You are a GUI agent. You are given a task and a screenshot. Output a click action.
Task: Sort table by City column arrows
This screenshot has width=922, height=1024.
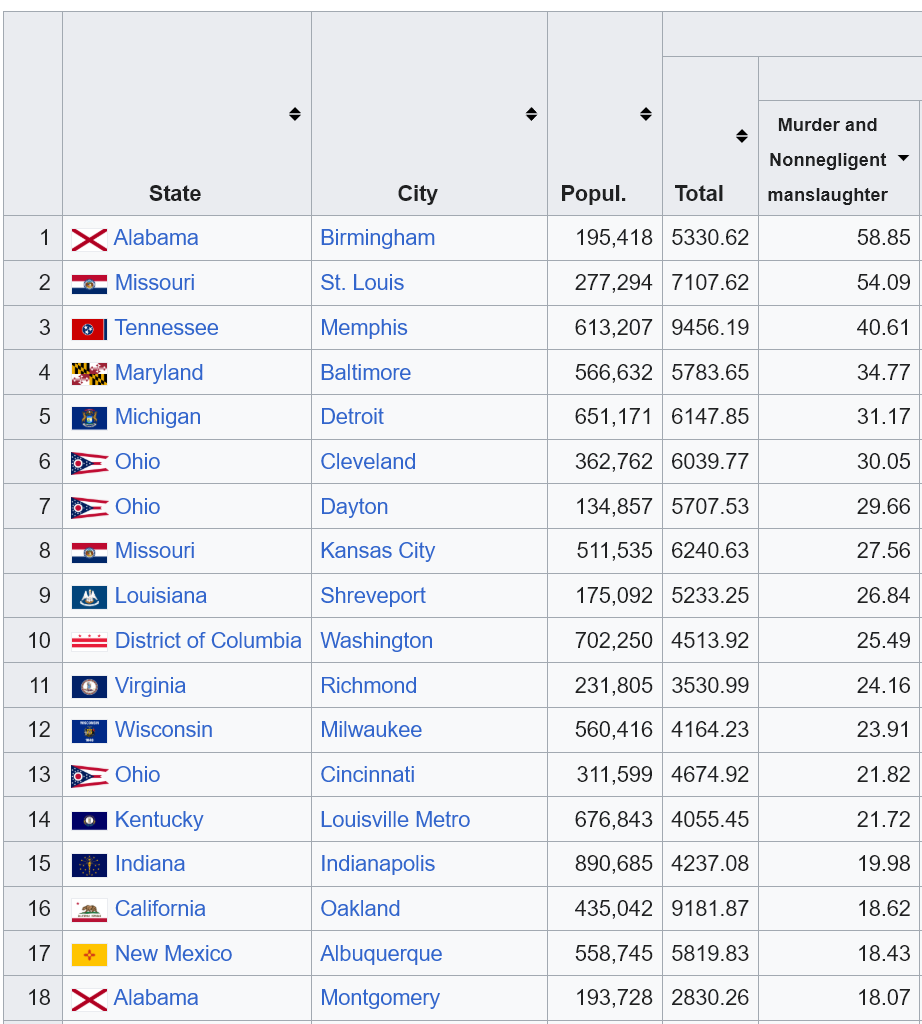coord(531,114)
